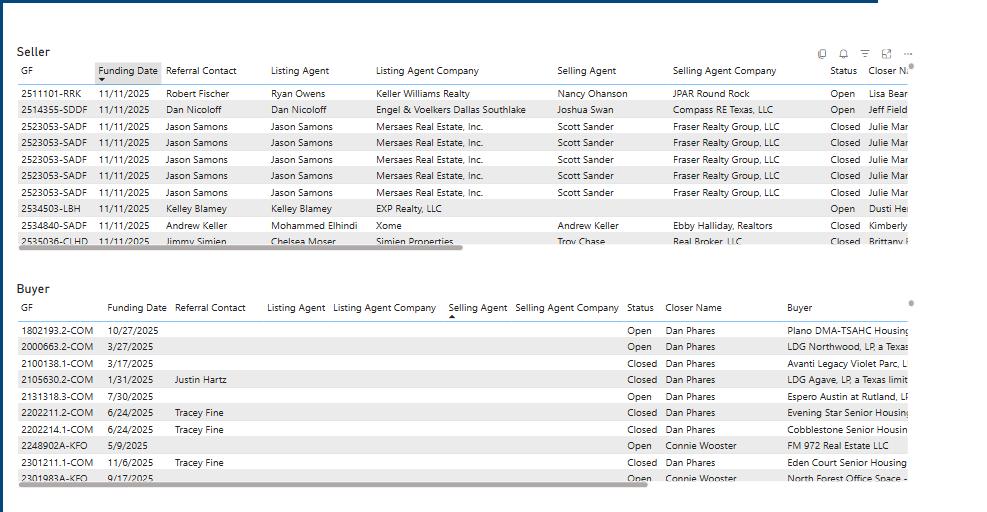Select funding date 10/27/2025
The height and width of the screenshot is (512, 987).
133,331
